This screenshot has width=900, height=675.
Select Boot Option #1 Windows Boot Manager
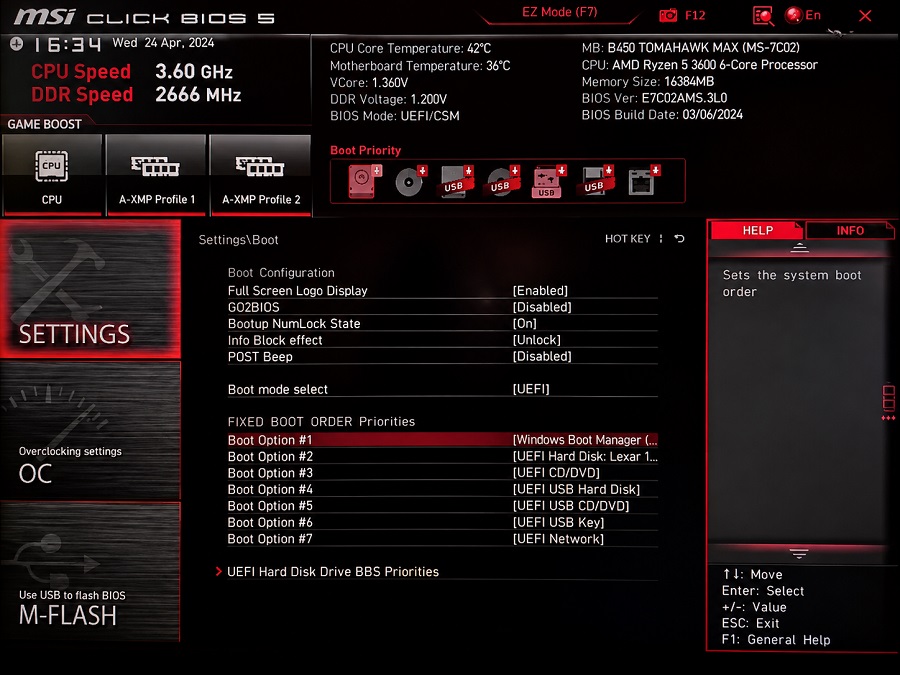[443, 440]
